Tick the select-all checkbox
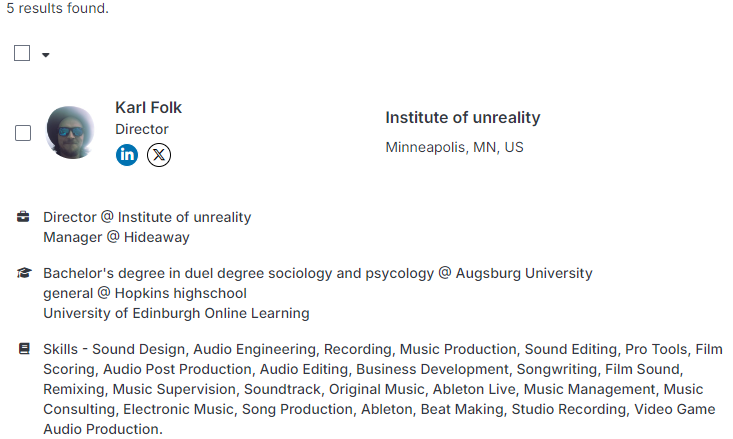This screenshot has height=439, width=733. click(x=22, y=53)
